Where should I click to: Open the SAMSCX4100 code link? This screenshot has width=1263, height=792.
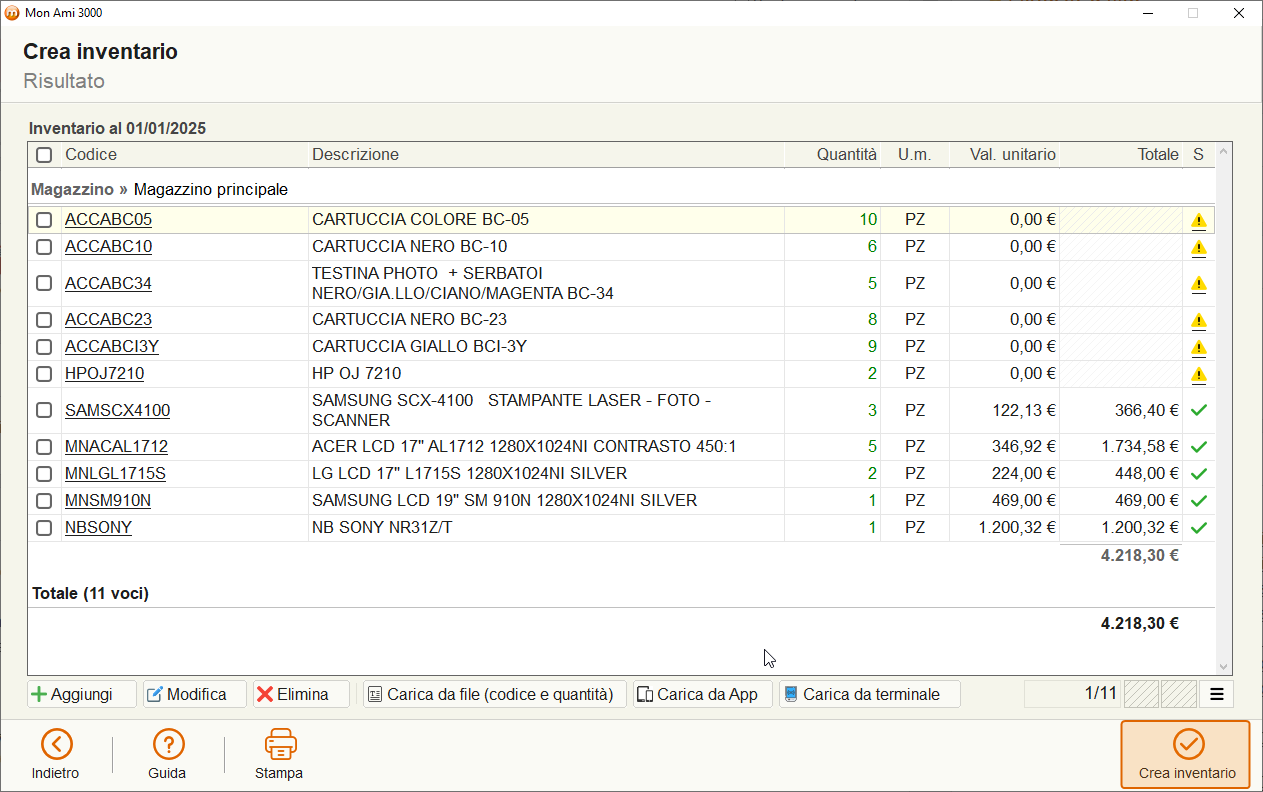[x=118, y=411]
